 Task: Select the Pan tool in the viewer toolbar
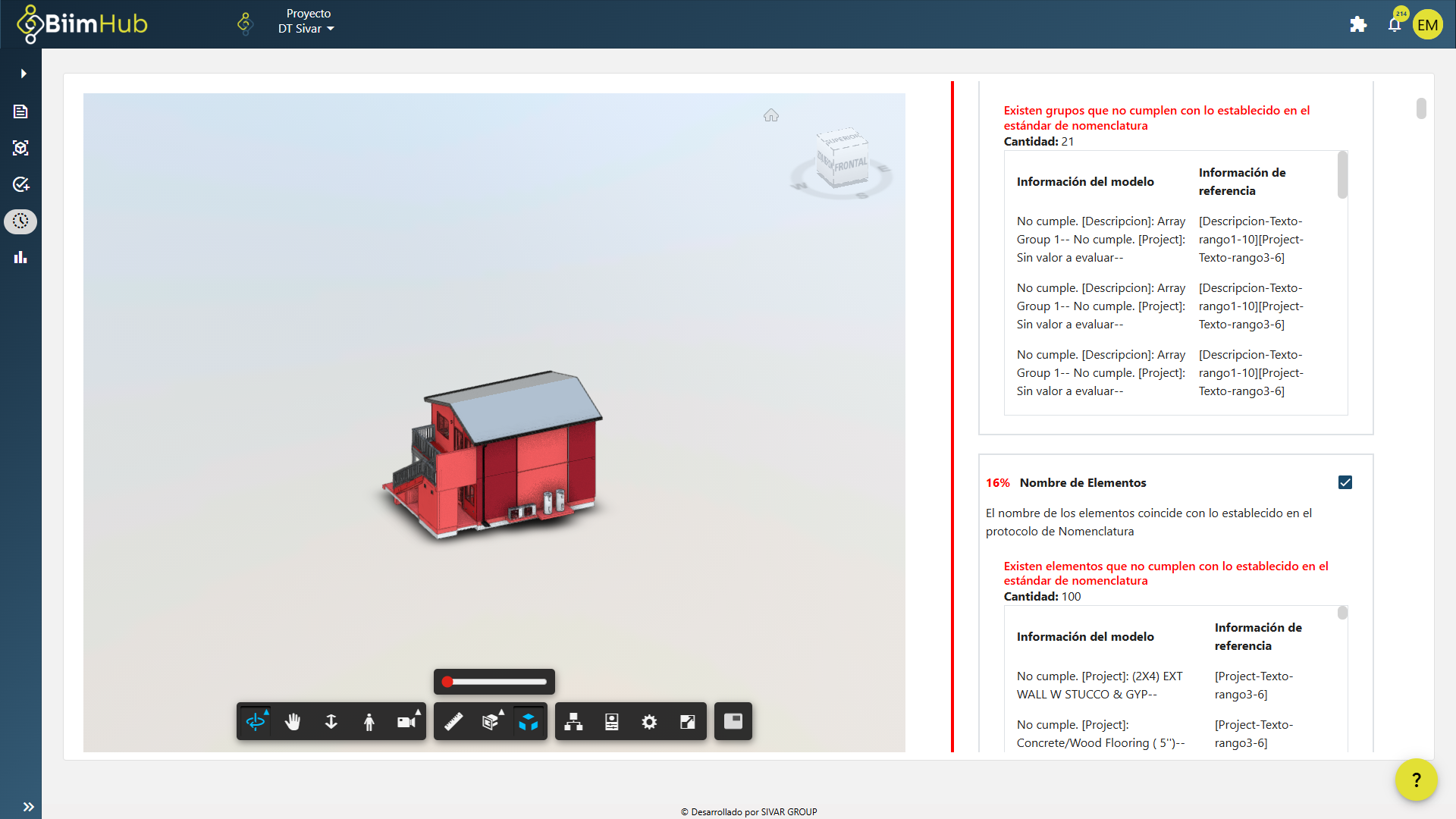click(x=293, y=721)
